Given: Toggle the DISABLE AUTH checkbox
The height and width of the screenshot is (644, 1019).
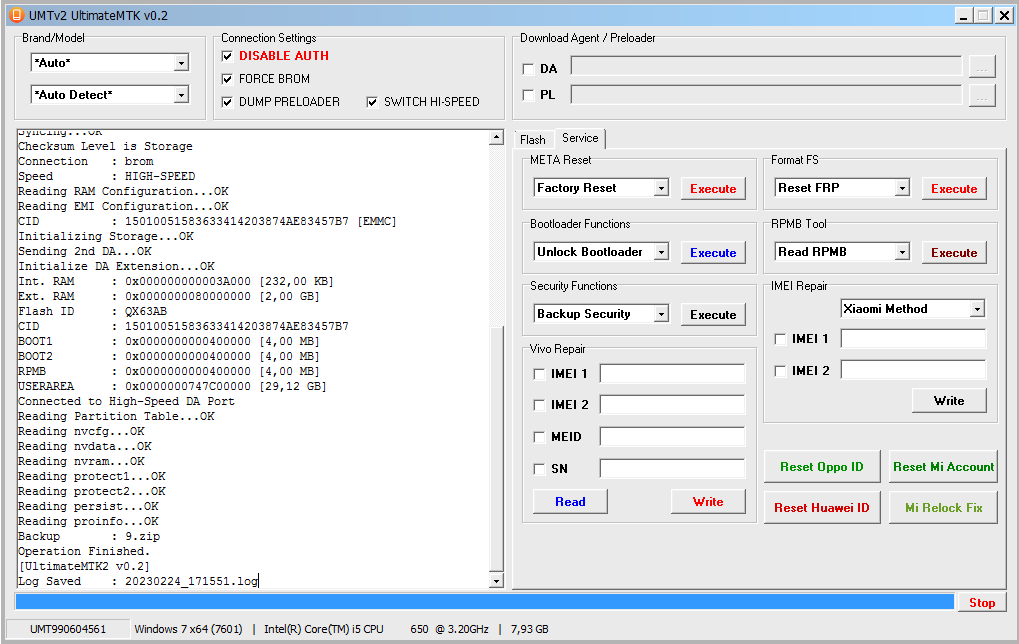Looking at the screenshot, I should pyautogui.click(x=227, y=56).
